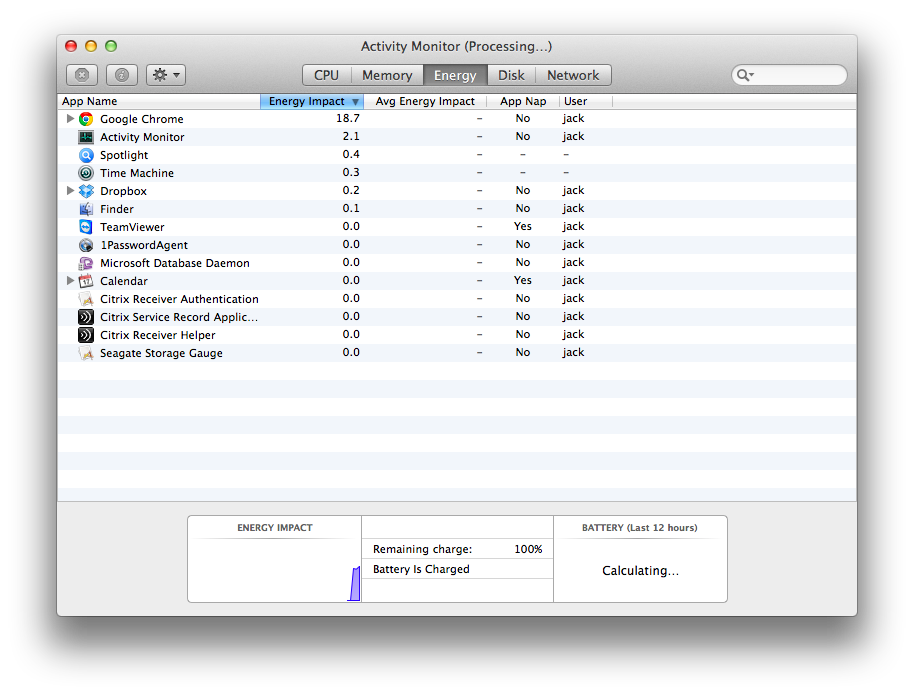Expand the Google Chrome process group
Screen dimensions: 914x695
coord(70,118)
